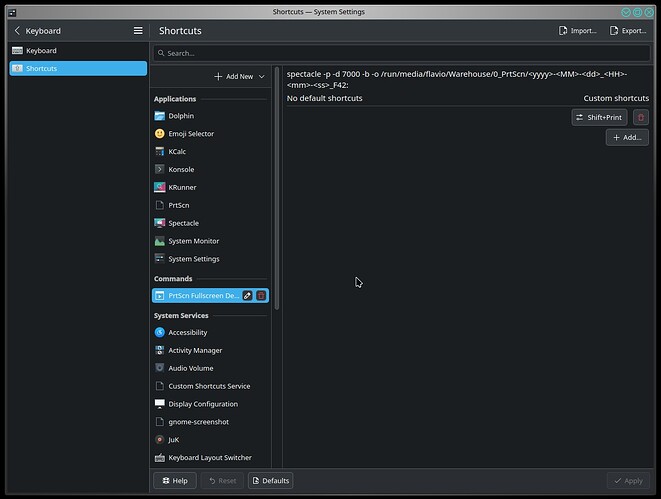The image size is (661, 499).
Task: Import a shortcuts scheme
Action: click(578, 31)
